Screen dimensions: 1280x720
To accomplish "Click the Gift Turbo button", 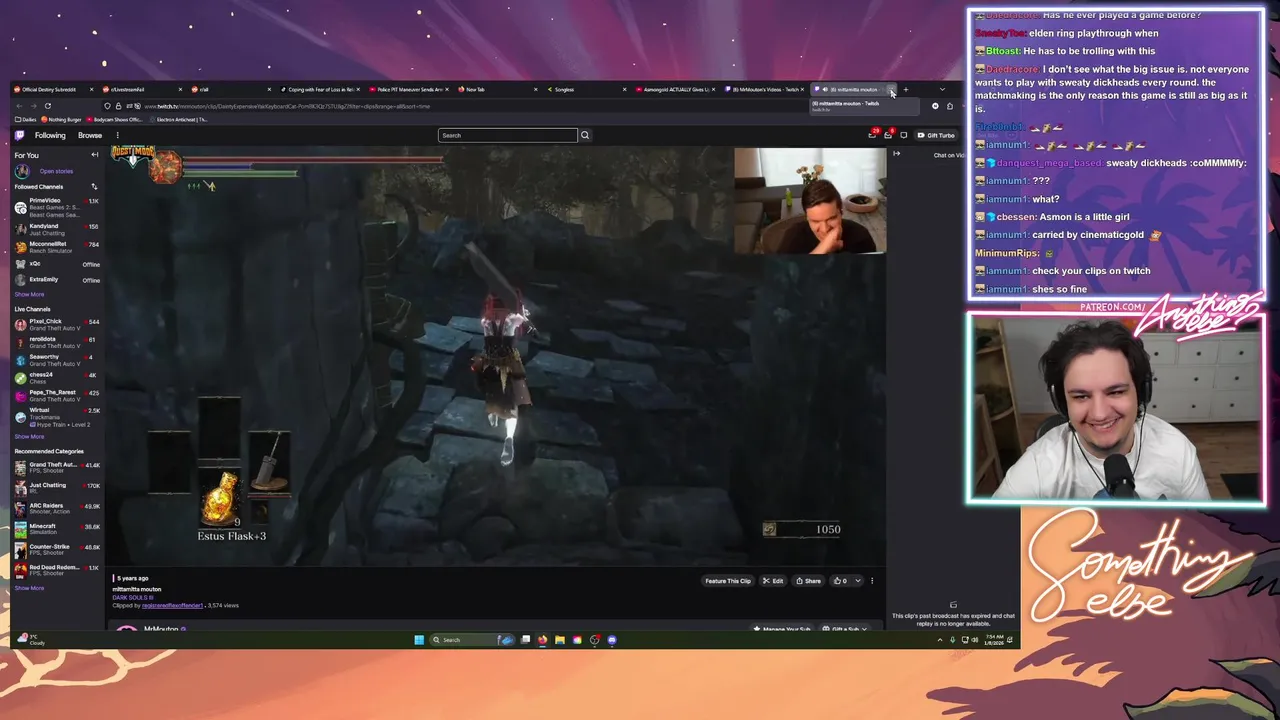I will point(937,135).
